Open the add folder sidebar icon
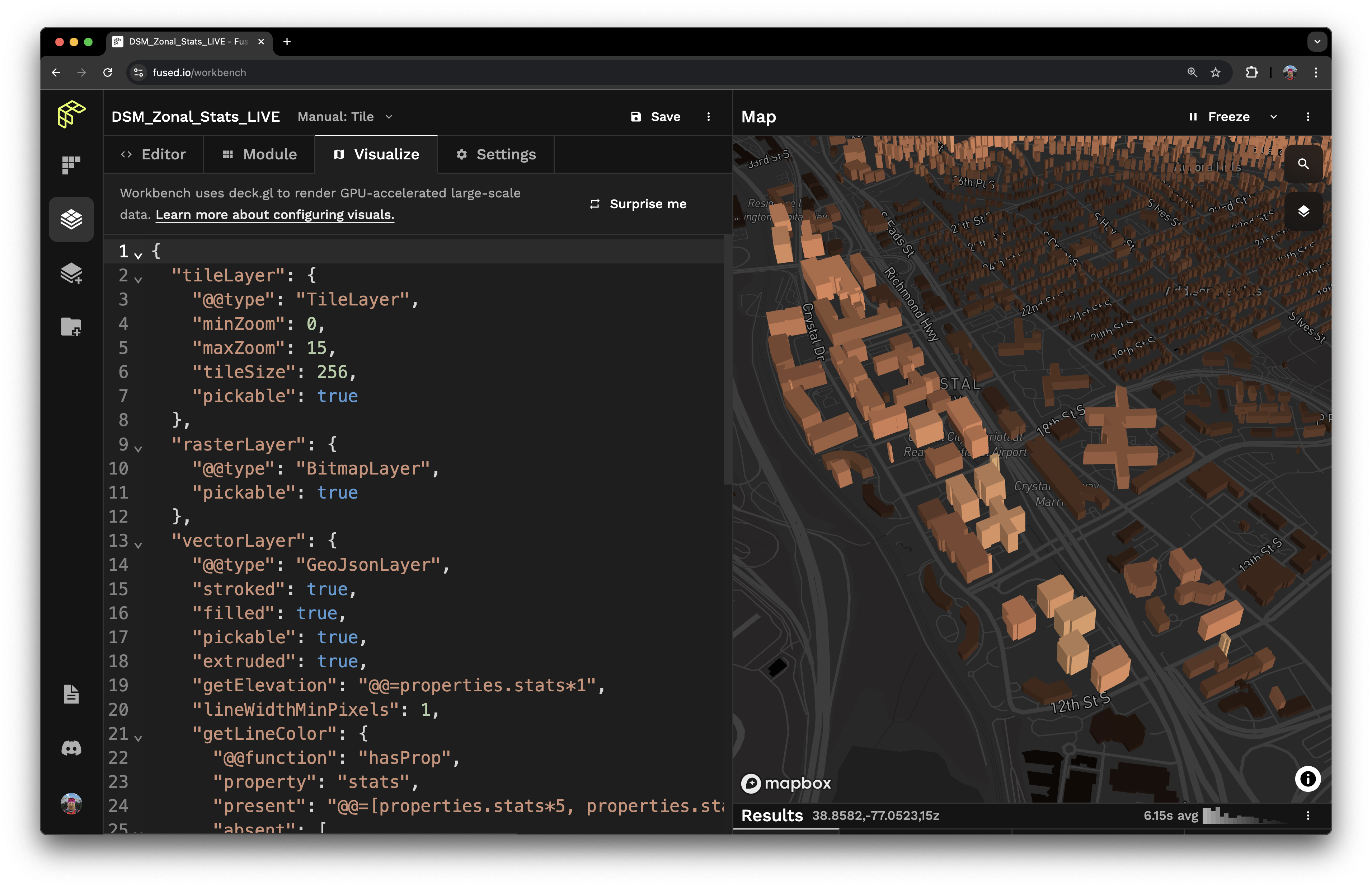 click(71, 327)
